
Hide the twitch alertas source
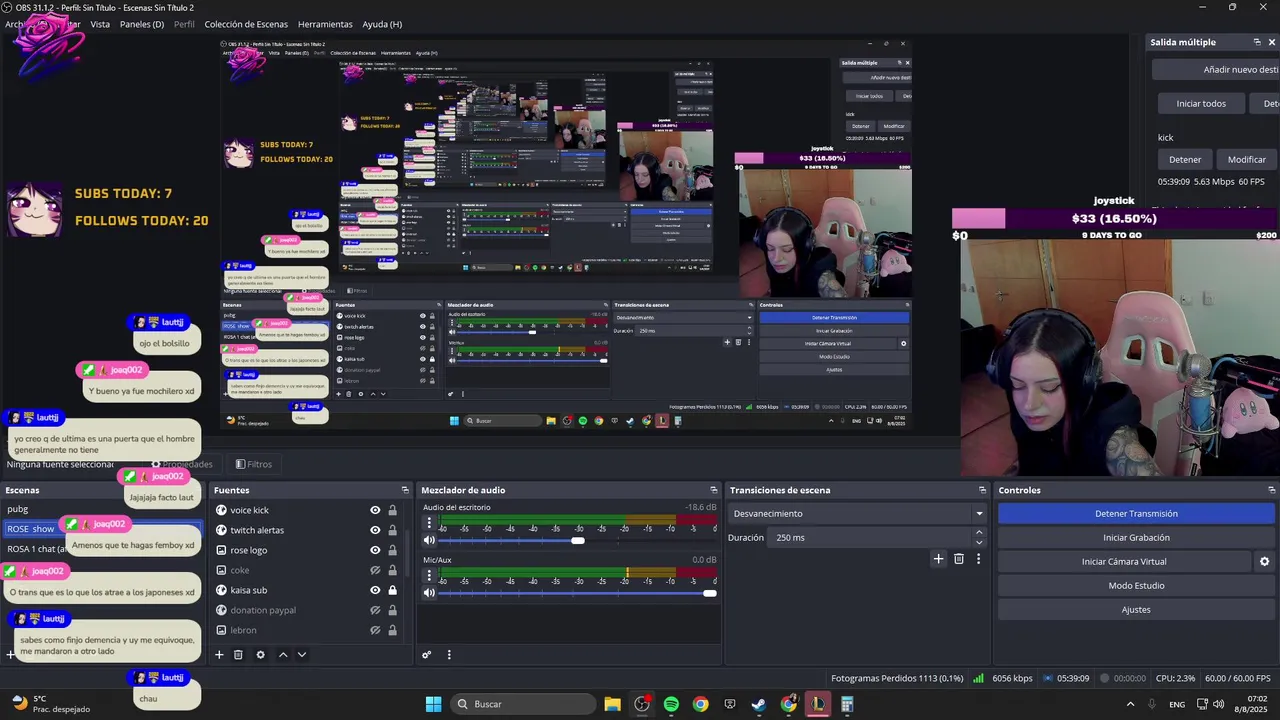pos(375,530)
